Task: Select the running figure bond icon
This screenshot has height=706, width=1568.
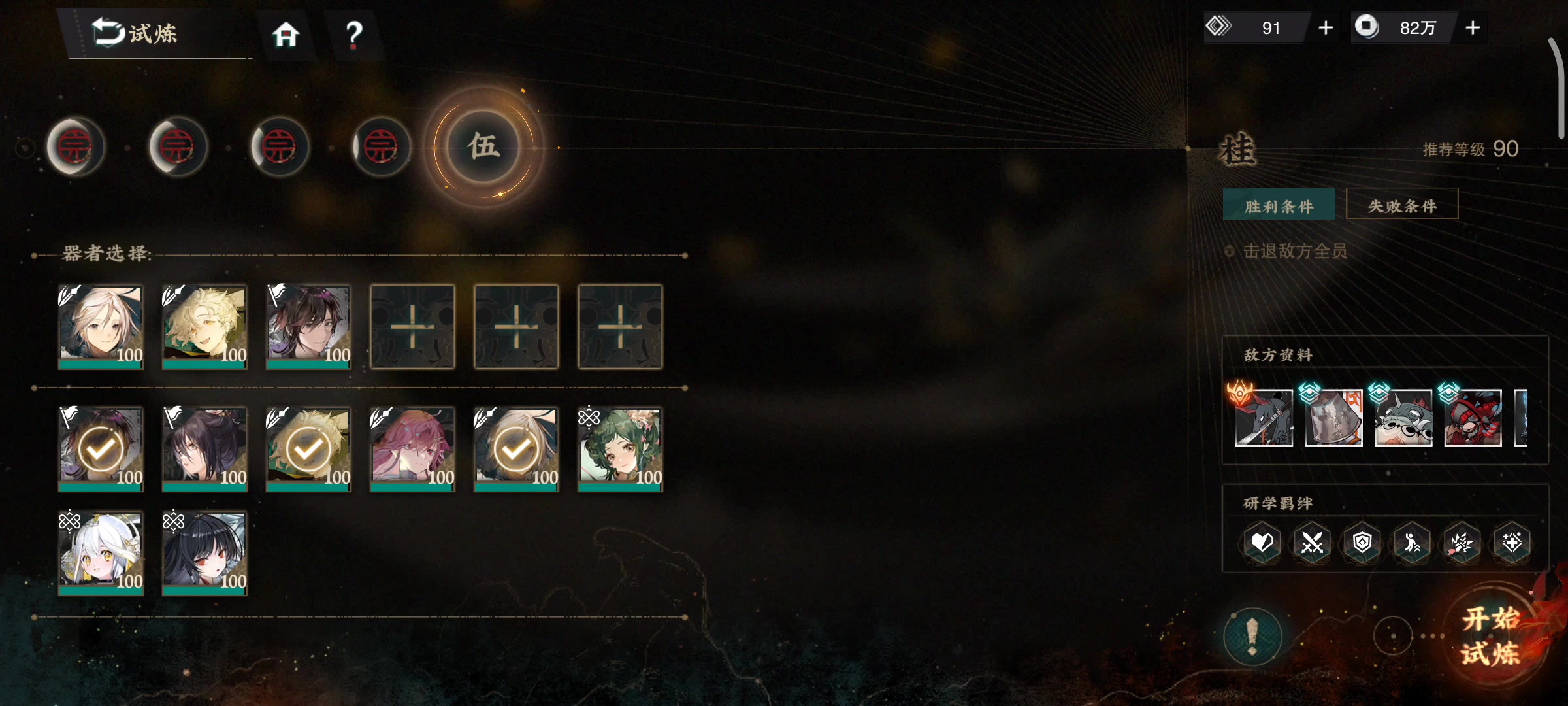Action: pos(1412,542)
